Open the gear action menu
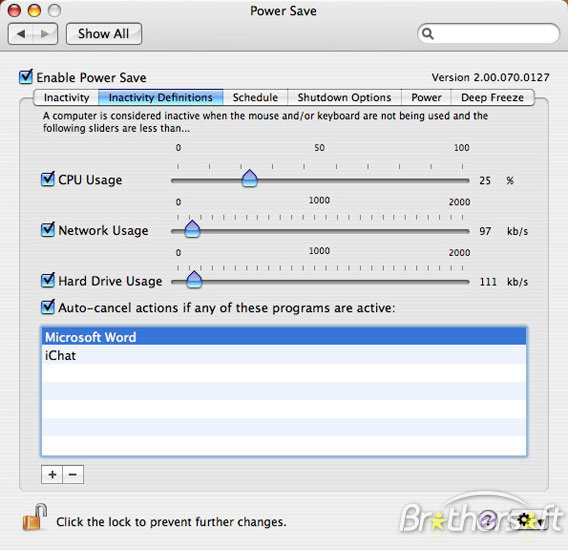Viewport: 568px width, 550px height. [x=529, y=521]
